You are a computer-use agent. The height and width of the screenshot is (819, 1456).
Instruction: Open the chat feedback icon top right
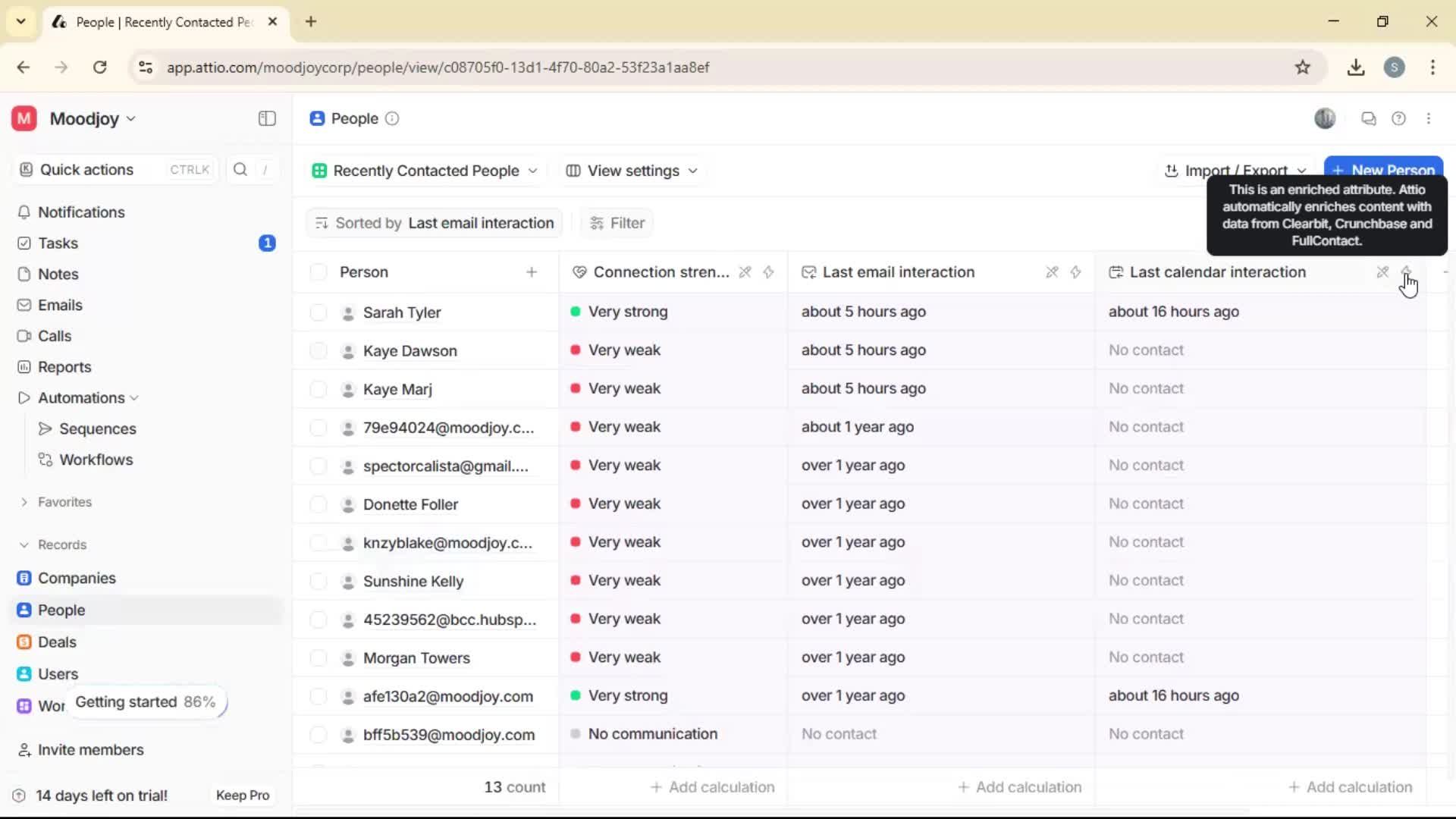coord(1369,118)
